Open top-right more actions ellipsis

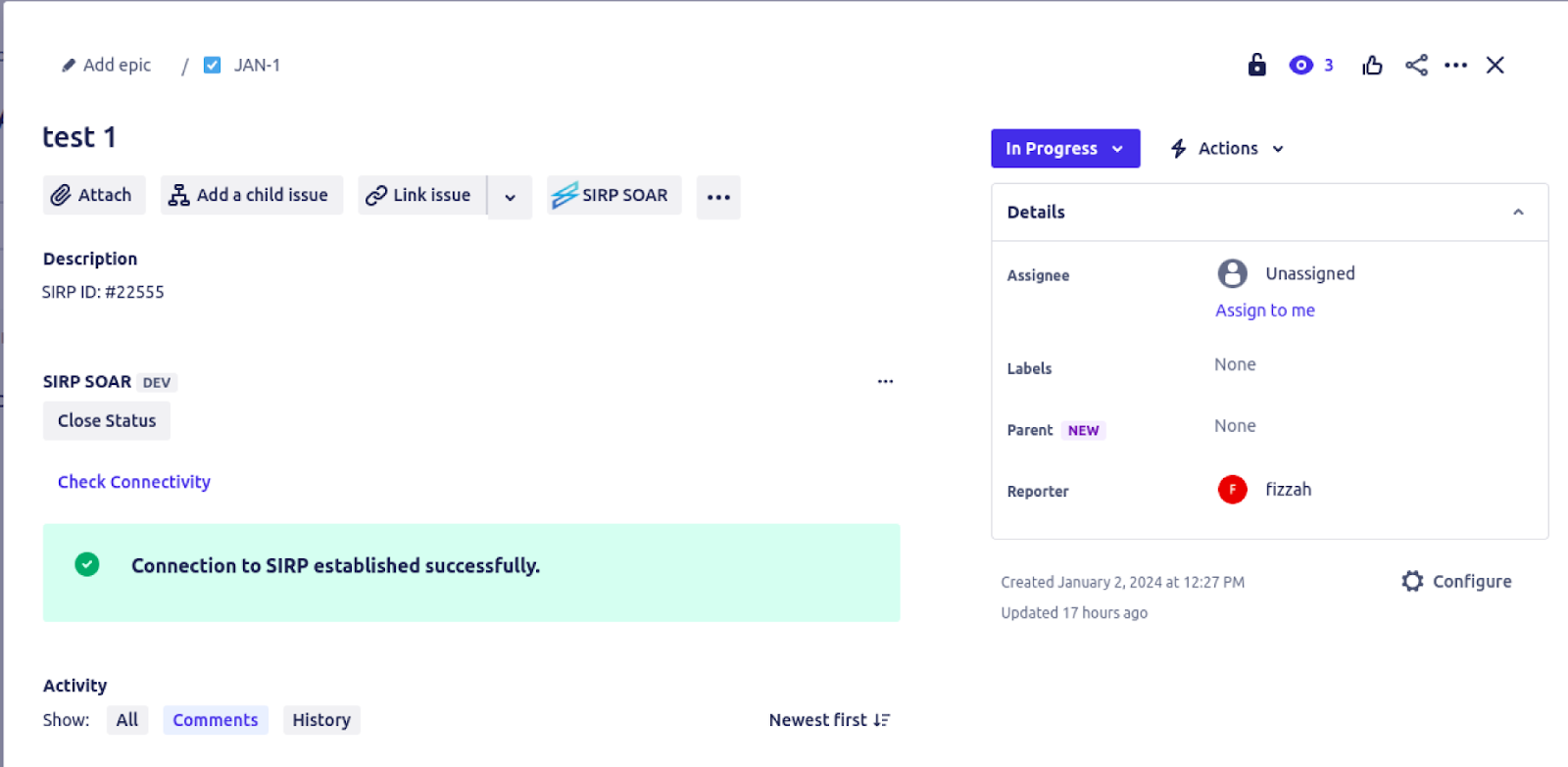click(1456, 65)
